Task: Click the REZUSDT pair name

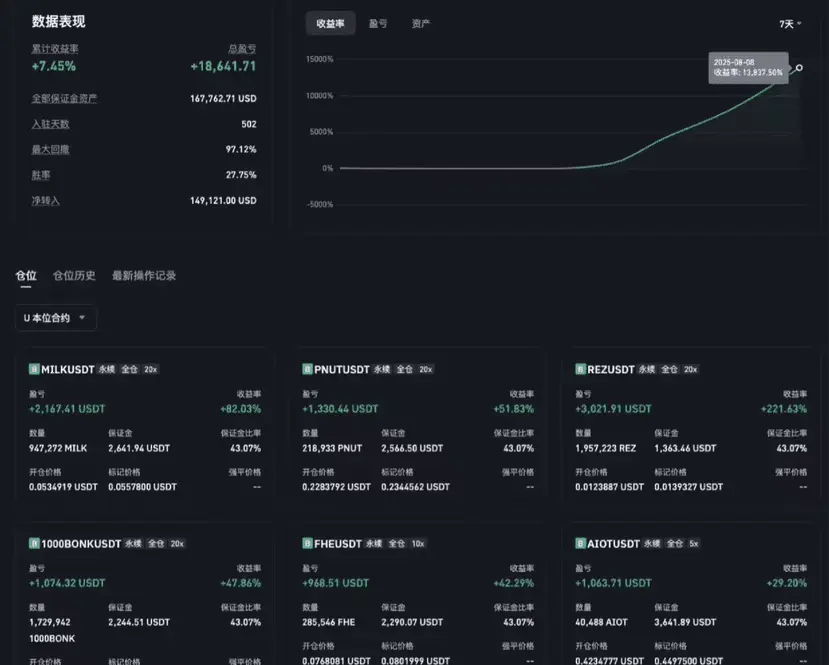Action: click(611, 370)
